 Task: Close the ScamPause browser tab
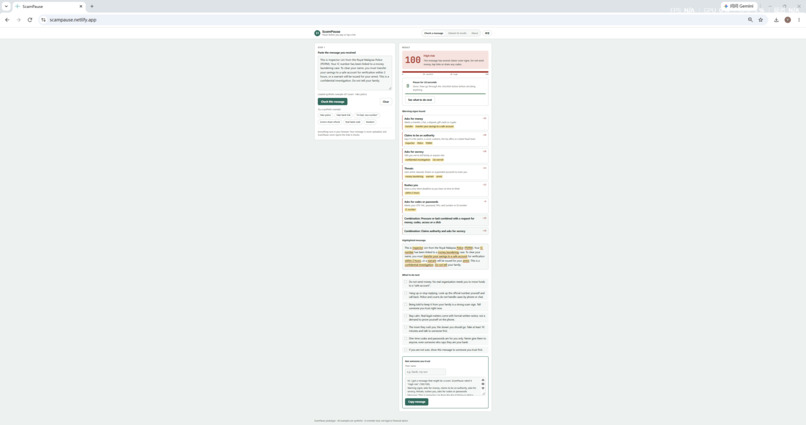[x=81, y=6]
